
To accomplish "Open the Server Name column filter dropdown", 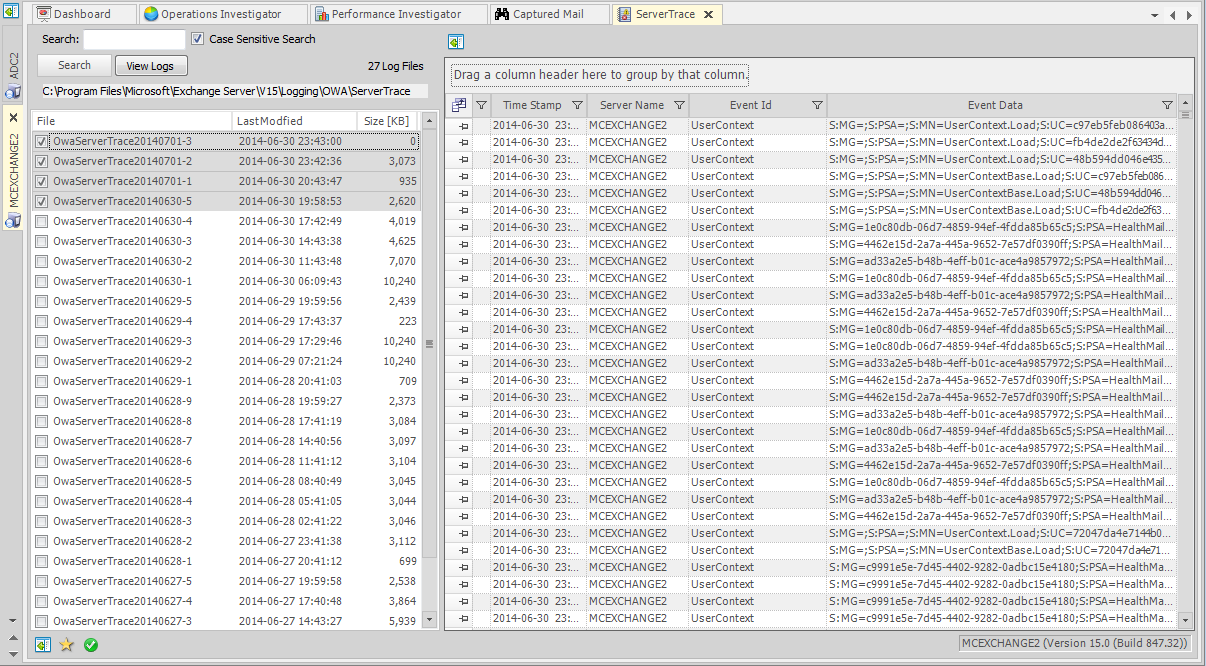I will (680, 105).
